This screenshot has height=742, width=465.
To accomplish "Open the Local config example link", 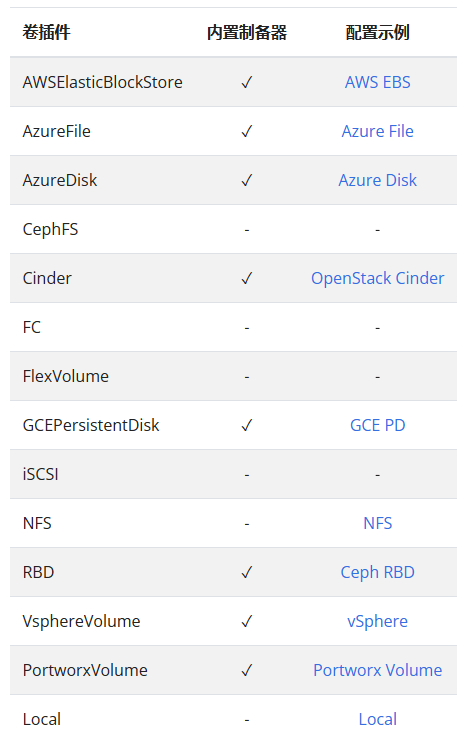I will tap(377, 719).
